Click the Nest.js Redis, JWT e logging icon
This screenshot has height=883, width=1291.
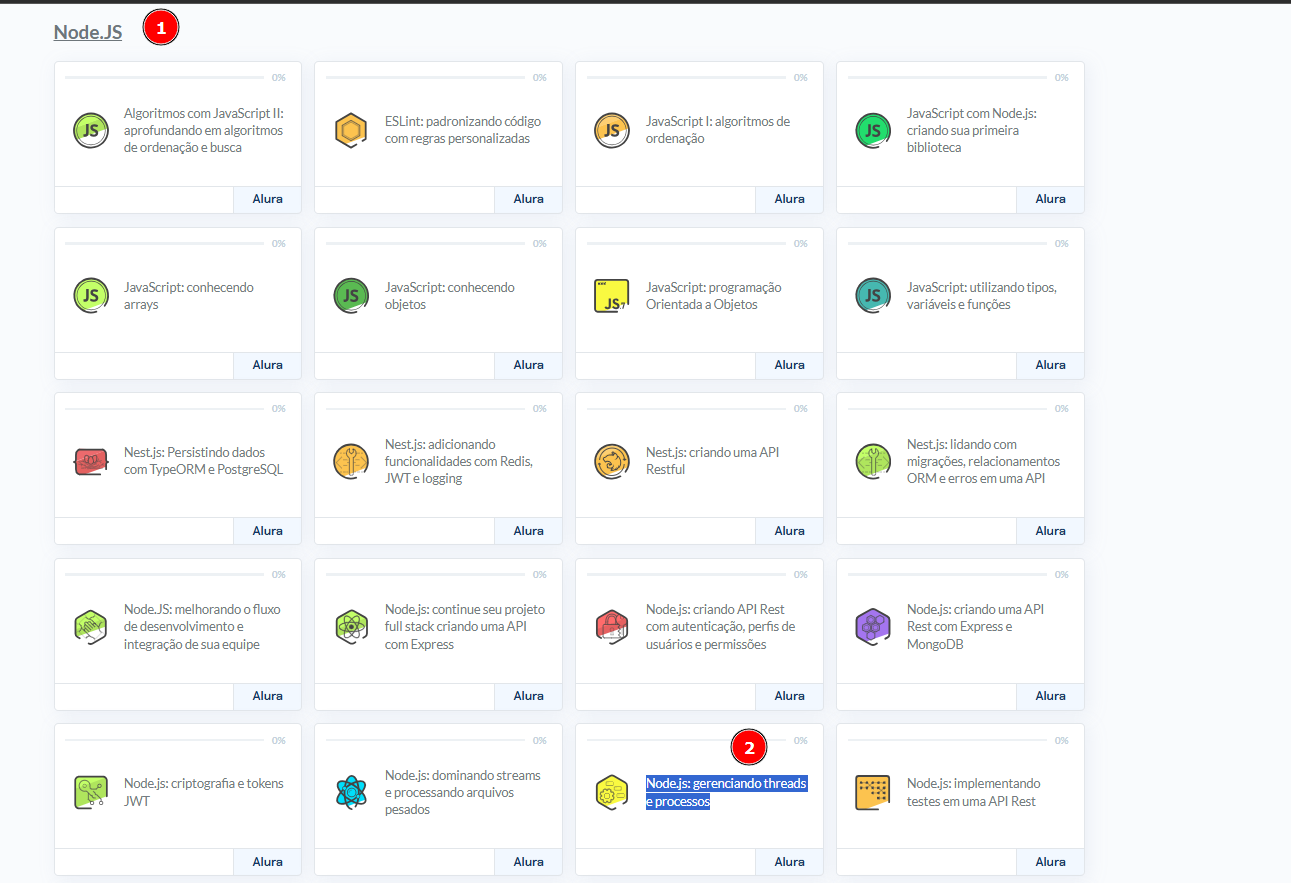click(351, 461)
